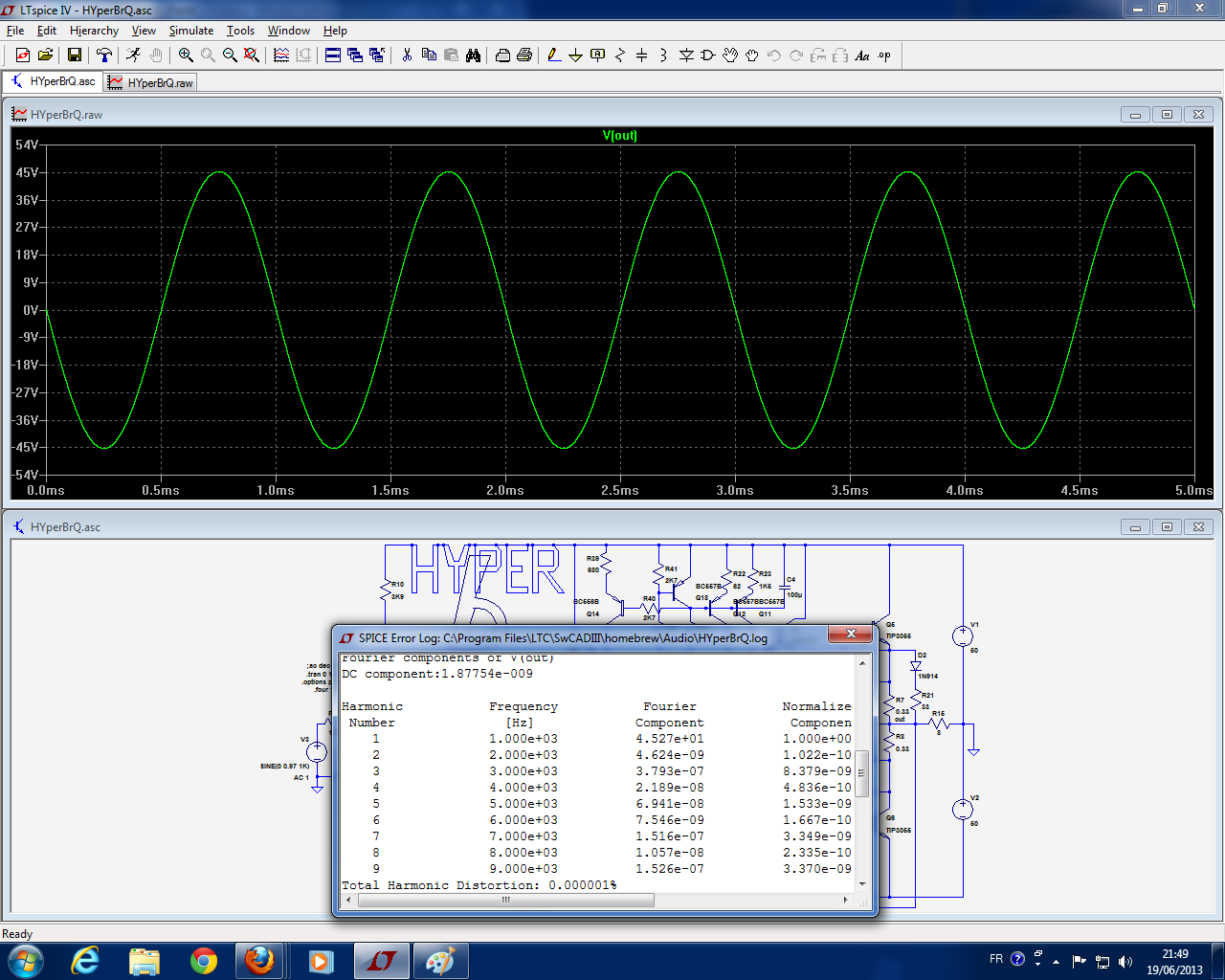Place a Ground symbol from the toolbar

(x=575, y=56)
